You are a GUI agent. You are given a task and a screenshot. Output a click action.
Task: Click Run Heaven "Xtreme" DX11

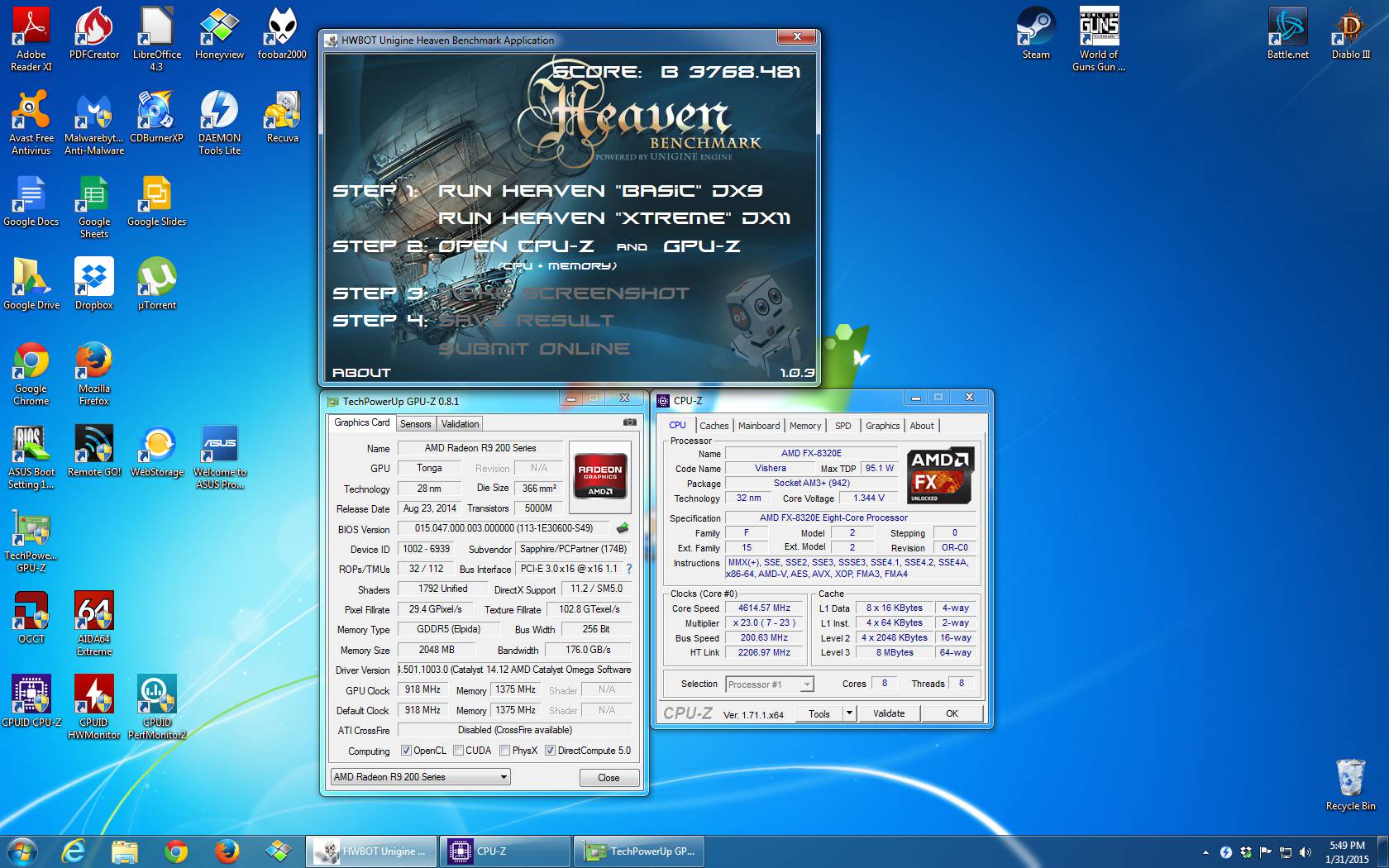tap(614, 218)
